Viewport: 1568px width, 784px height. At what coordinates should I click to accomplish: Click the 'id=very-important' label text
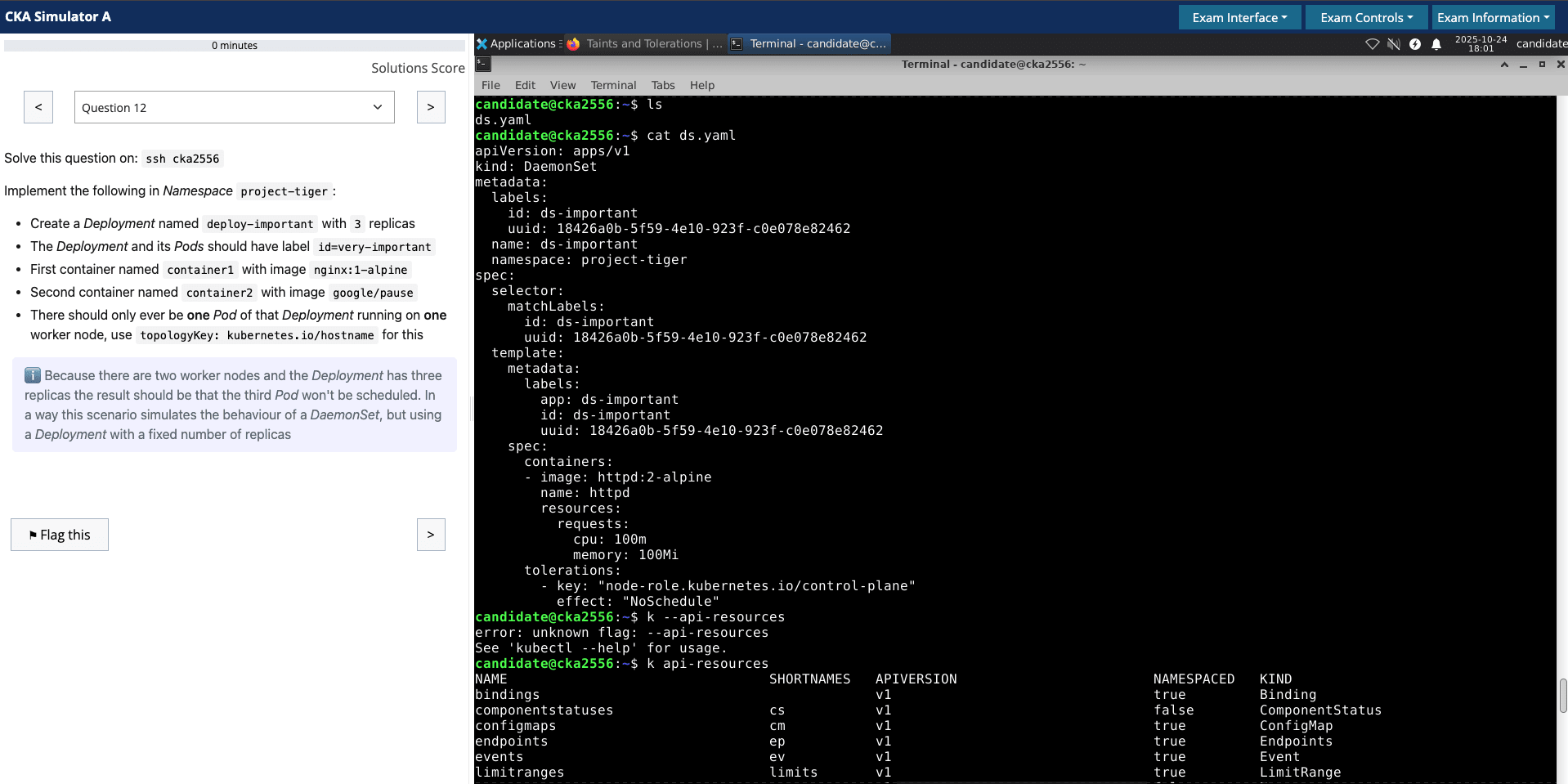[374, 247]
